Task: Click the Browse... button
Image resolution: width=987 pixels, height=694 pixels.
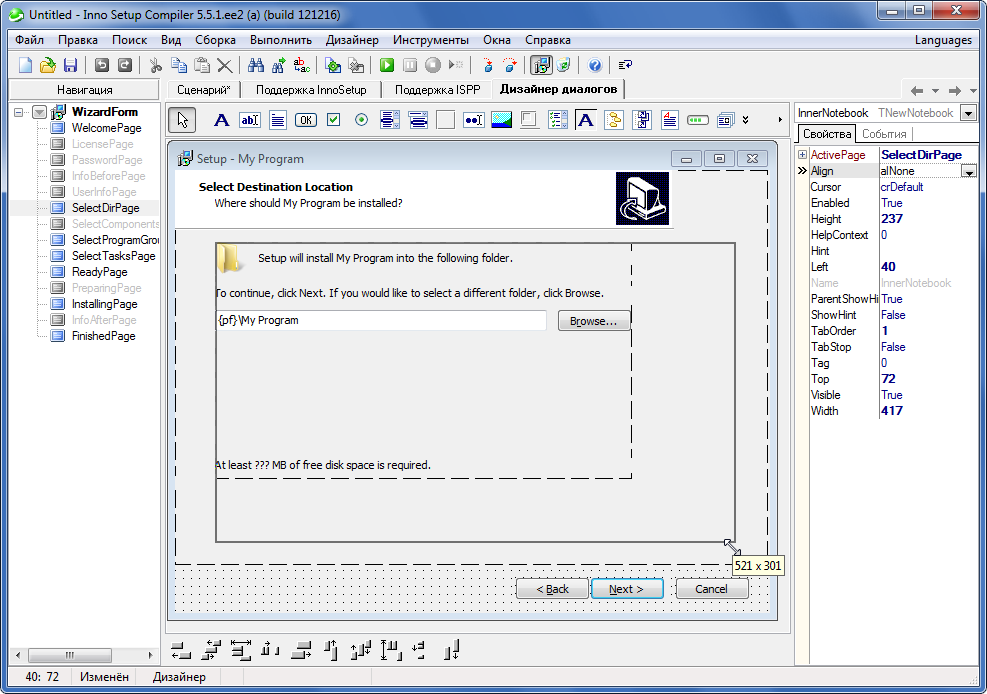Action: pos(594,321)
